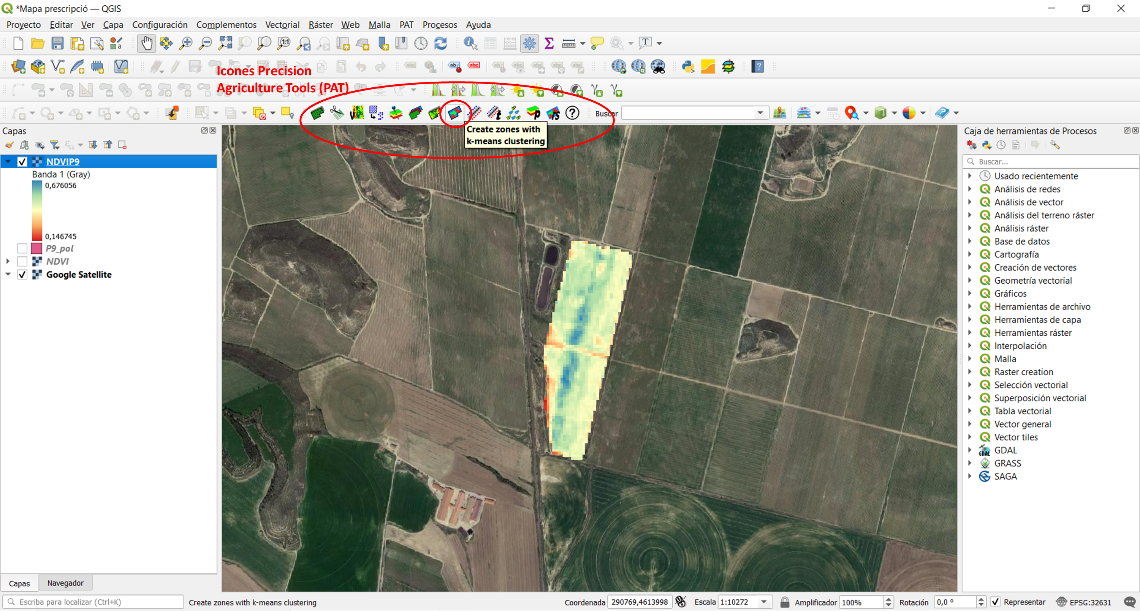
Task: Open the statistical summary Sigma icon
Action: pos(549,44)
